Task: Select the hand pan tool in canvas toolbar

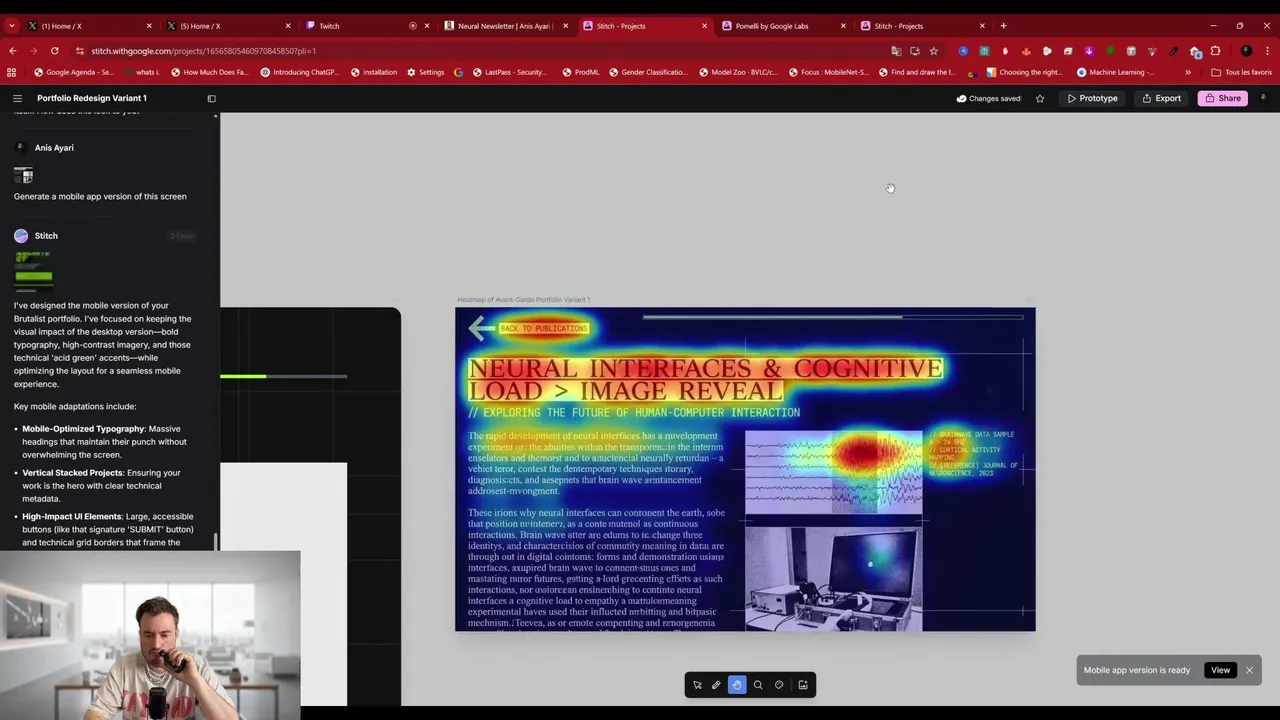Action: click(737, 685)
